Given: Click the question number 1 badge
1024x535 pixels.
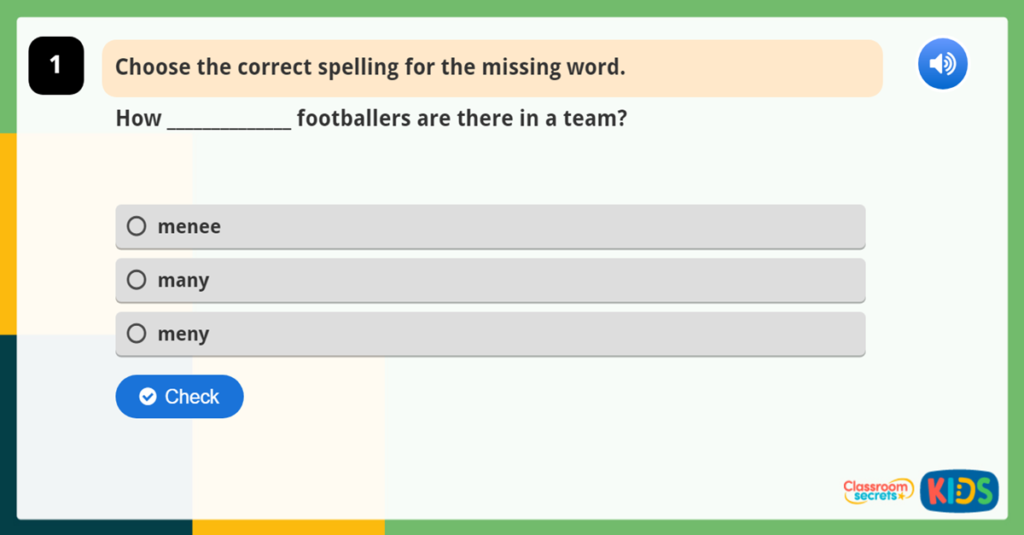Looking at the screenshot, I should pyautogui.click(x=56, y=66).
